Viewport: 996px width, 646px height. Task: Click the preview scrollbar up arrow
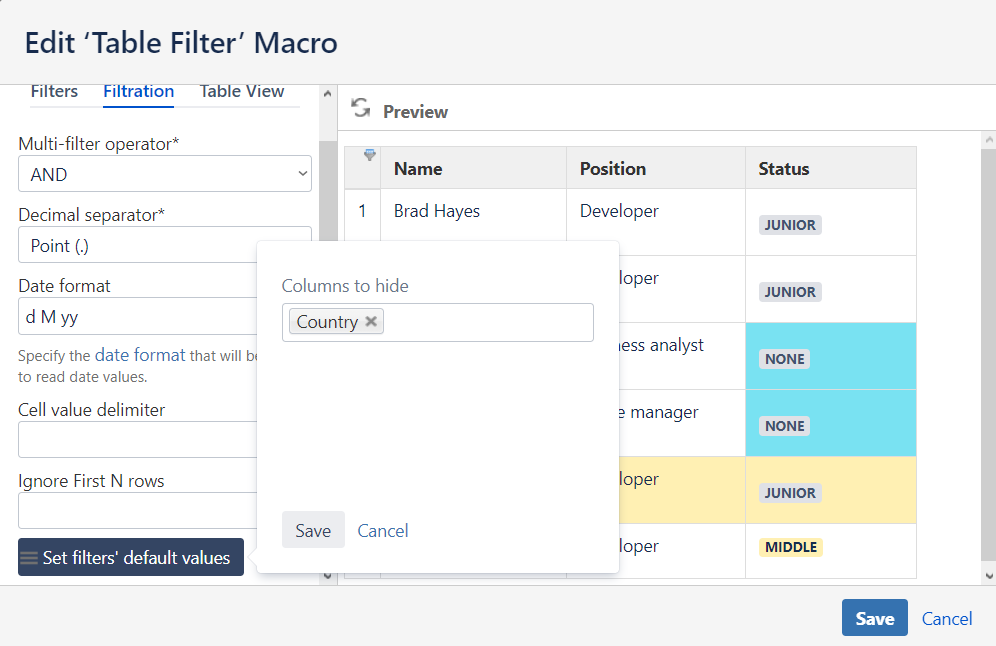click(988, 139)
